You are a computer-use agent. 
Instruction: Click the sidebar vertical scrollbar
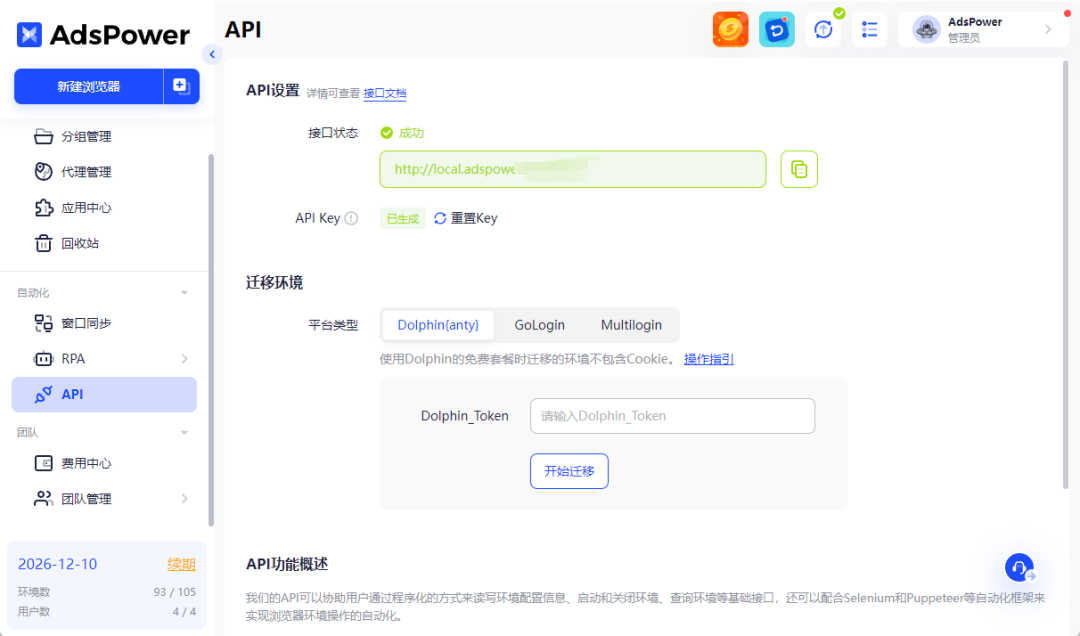[x=211, y=340]
